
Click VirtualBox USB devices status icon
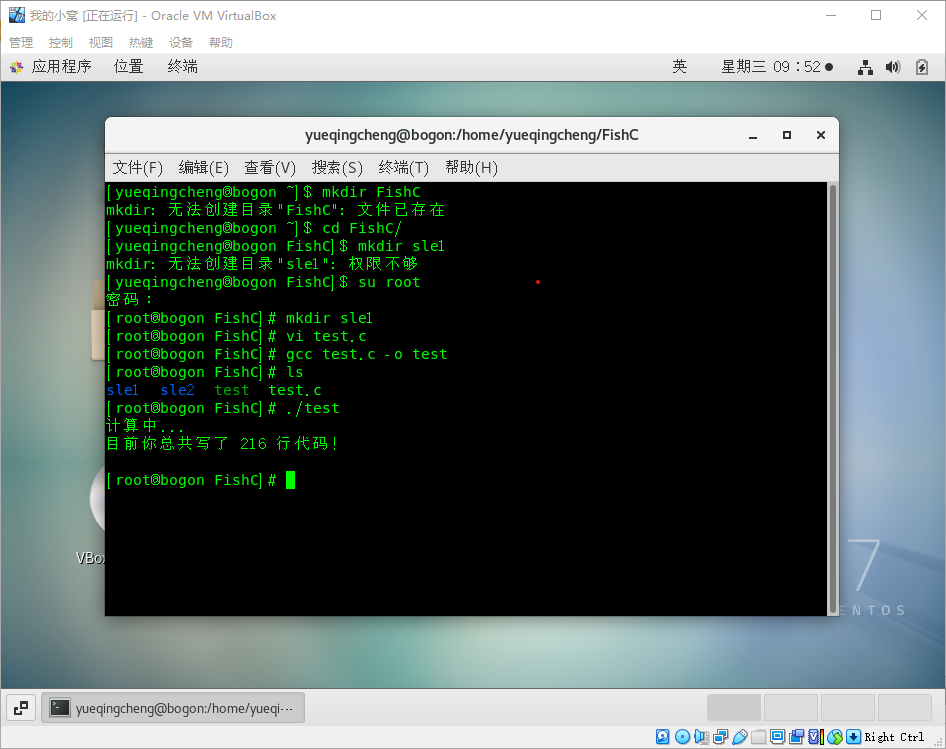(740, 737)
